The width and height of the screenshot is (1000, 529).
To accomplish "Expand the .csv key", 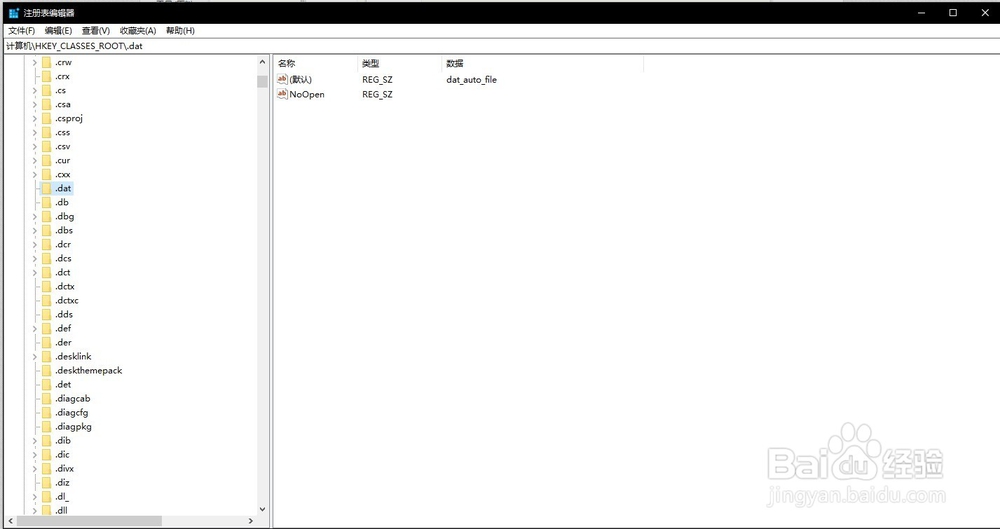I will coord(34,147).
